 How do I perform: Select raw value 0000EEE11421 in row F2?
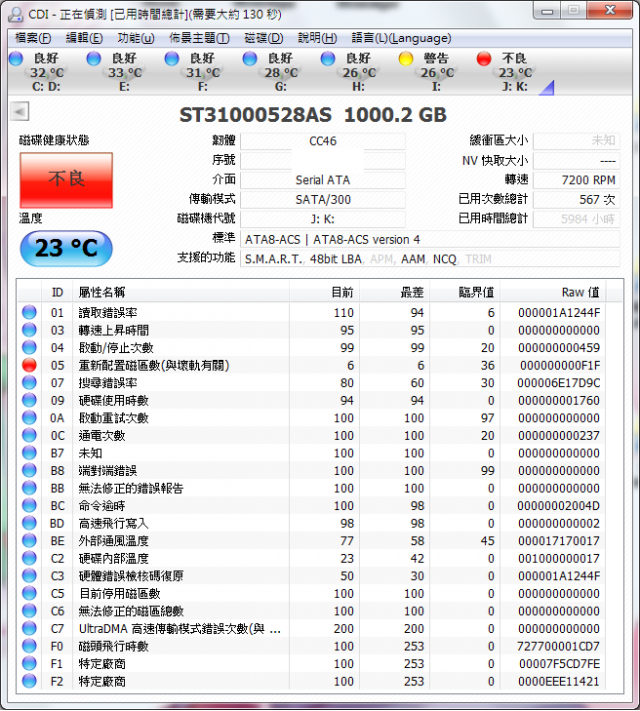coord(559,682)
